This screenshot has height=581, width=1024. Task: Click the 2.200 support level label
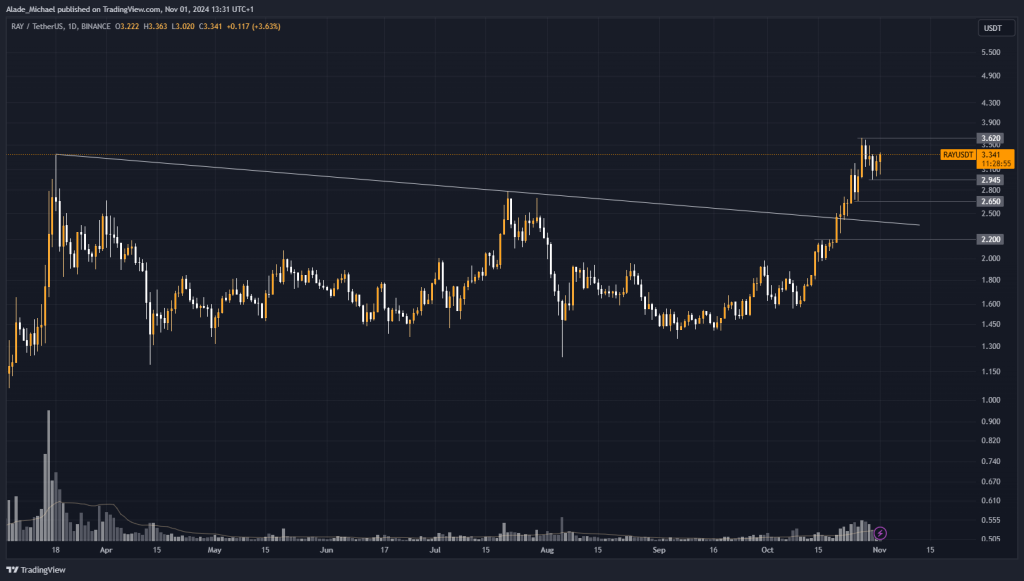click(989, 240)
